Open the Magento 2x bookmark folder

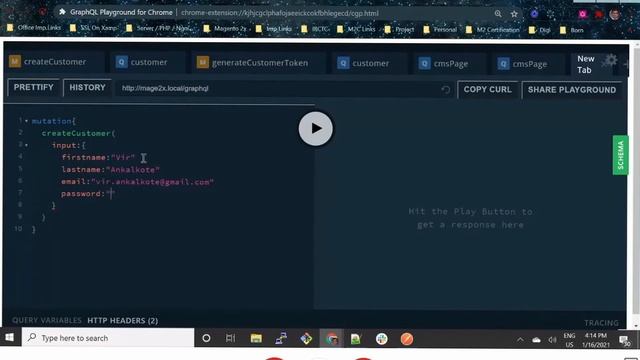click(x=226, y=29)
